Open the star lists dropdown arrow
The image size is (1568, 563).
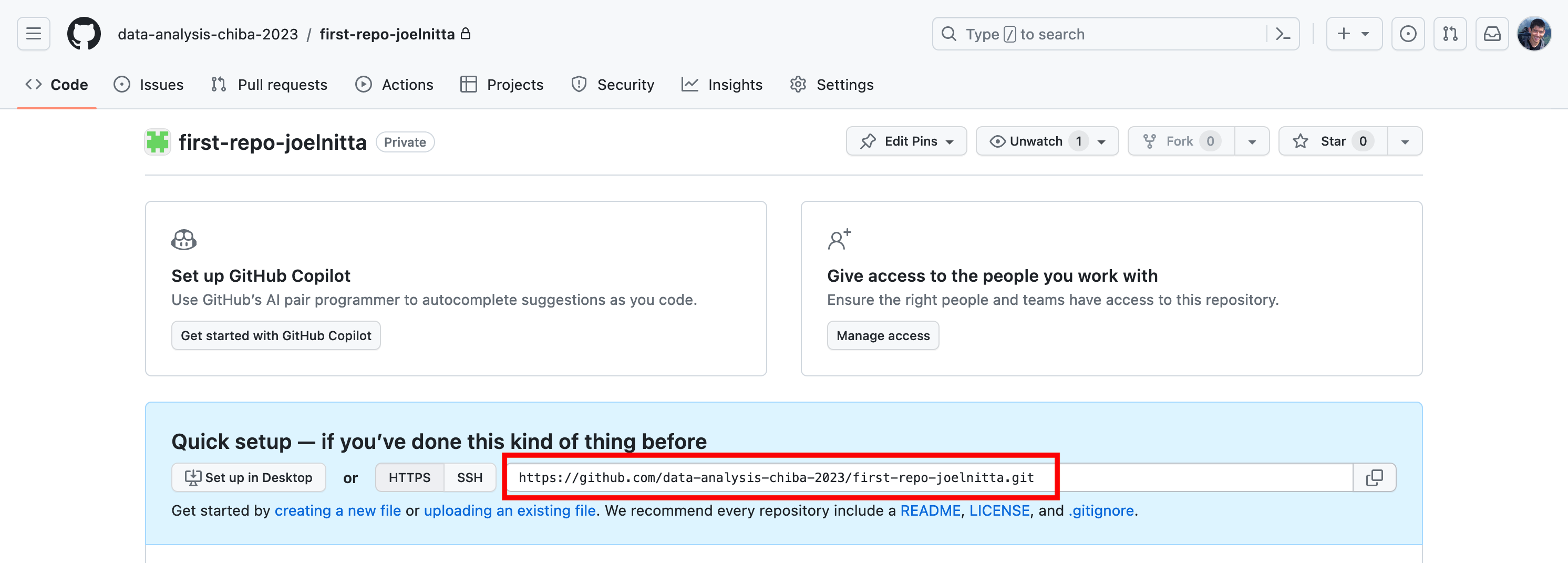click(1405, 142)
